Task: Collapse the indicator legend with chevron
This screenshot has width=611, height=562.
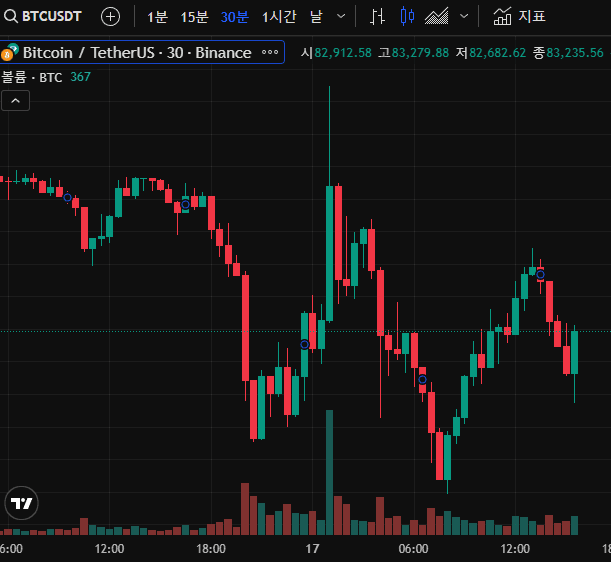Action: [x=16, y=100]
